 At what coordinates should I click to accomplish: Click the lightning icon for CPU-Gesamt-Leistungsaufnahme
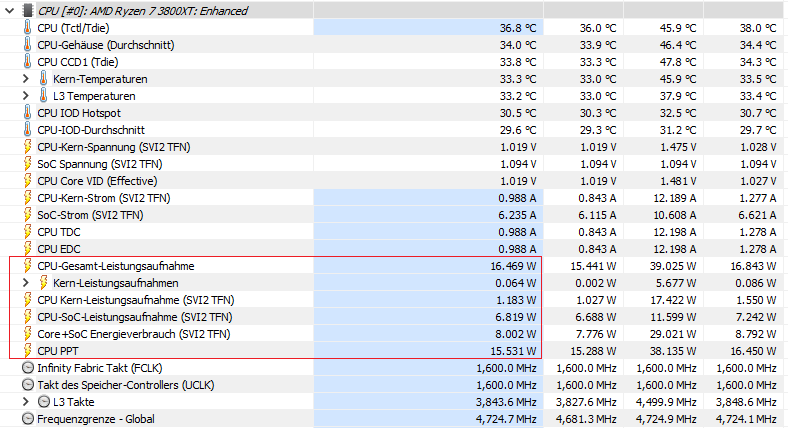[28, 266]
